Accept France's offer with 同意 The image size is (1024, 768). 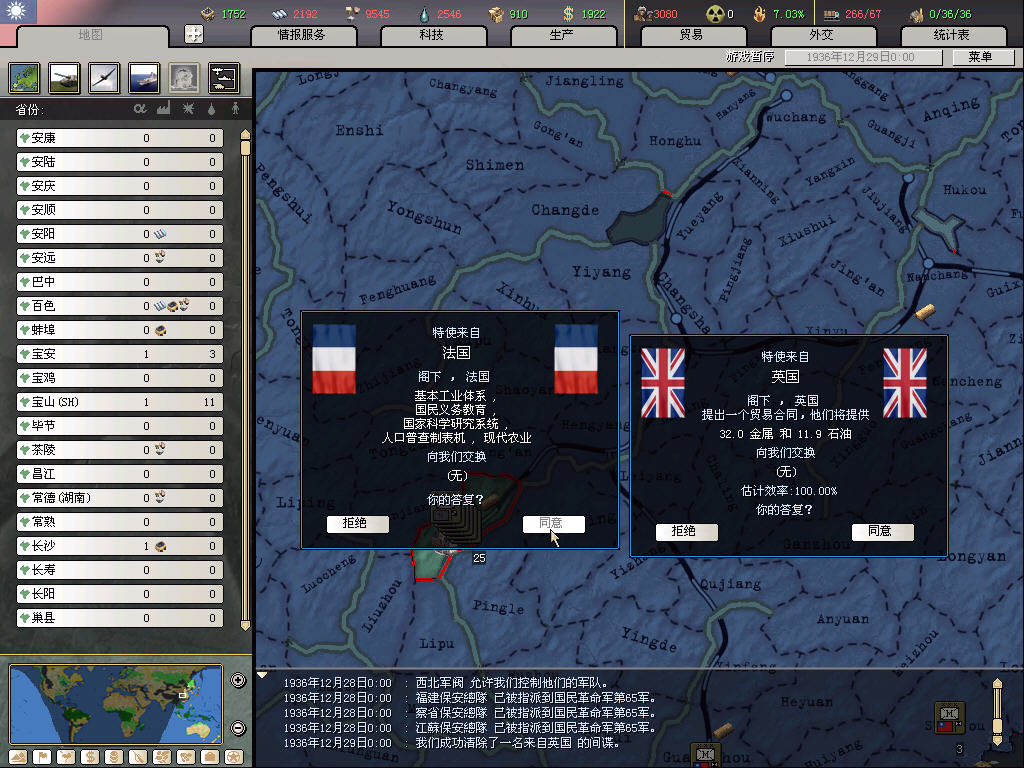pyautogui.click(x=553, y=524)
